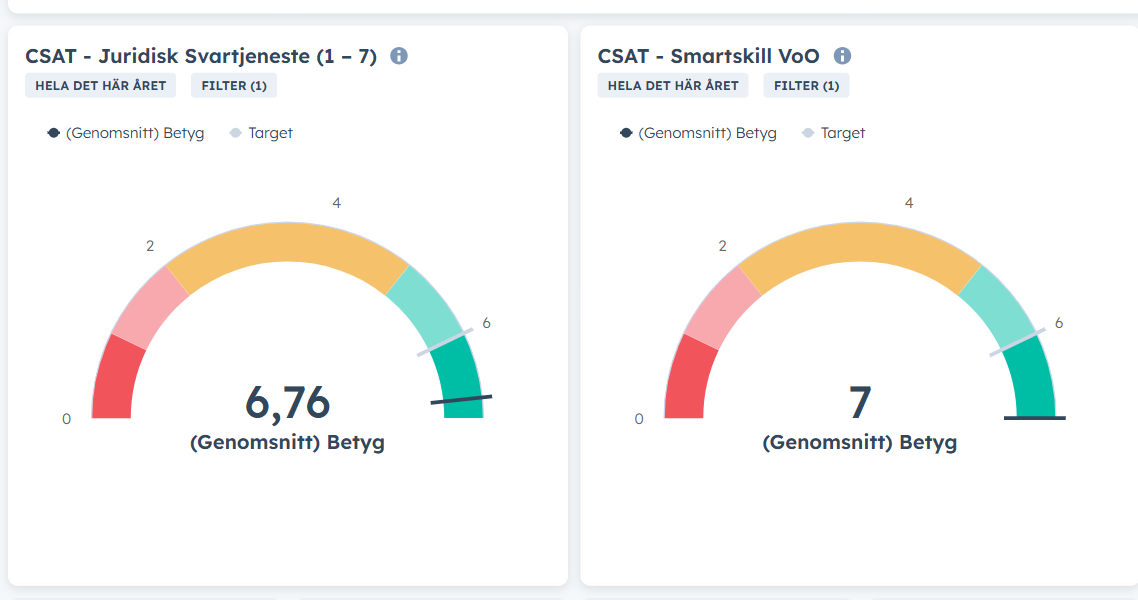Click info icon beside Smartskill VoO title
Viewport: 1138px width, 600px height.
(842, 56)
